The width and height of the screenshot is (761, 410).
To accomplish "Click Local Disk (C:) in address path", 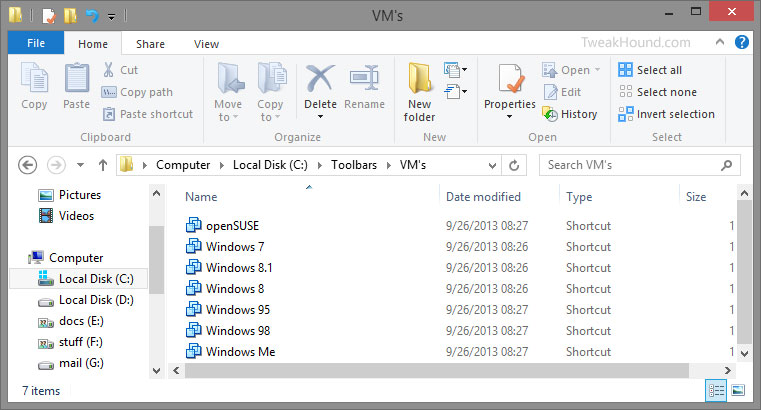I will pos(270,165).
